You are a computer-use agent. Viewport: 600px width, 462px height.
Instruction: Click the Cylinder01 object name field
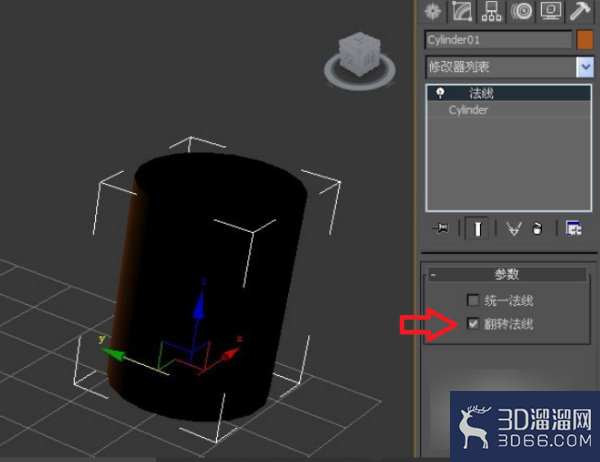coord(498,40)
